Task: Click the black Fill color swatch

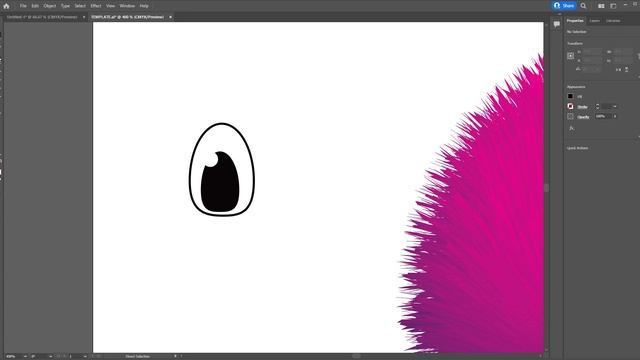Action: (x=570, y=96)
